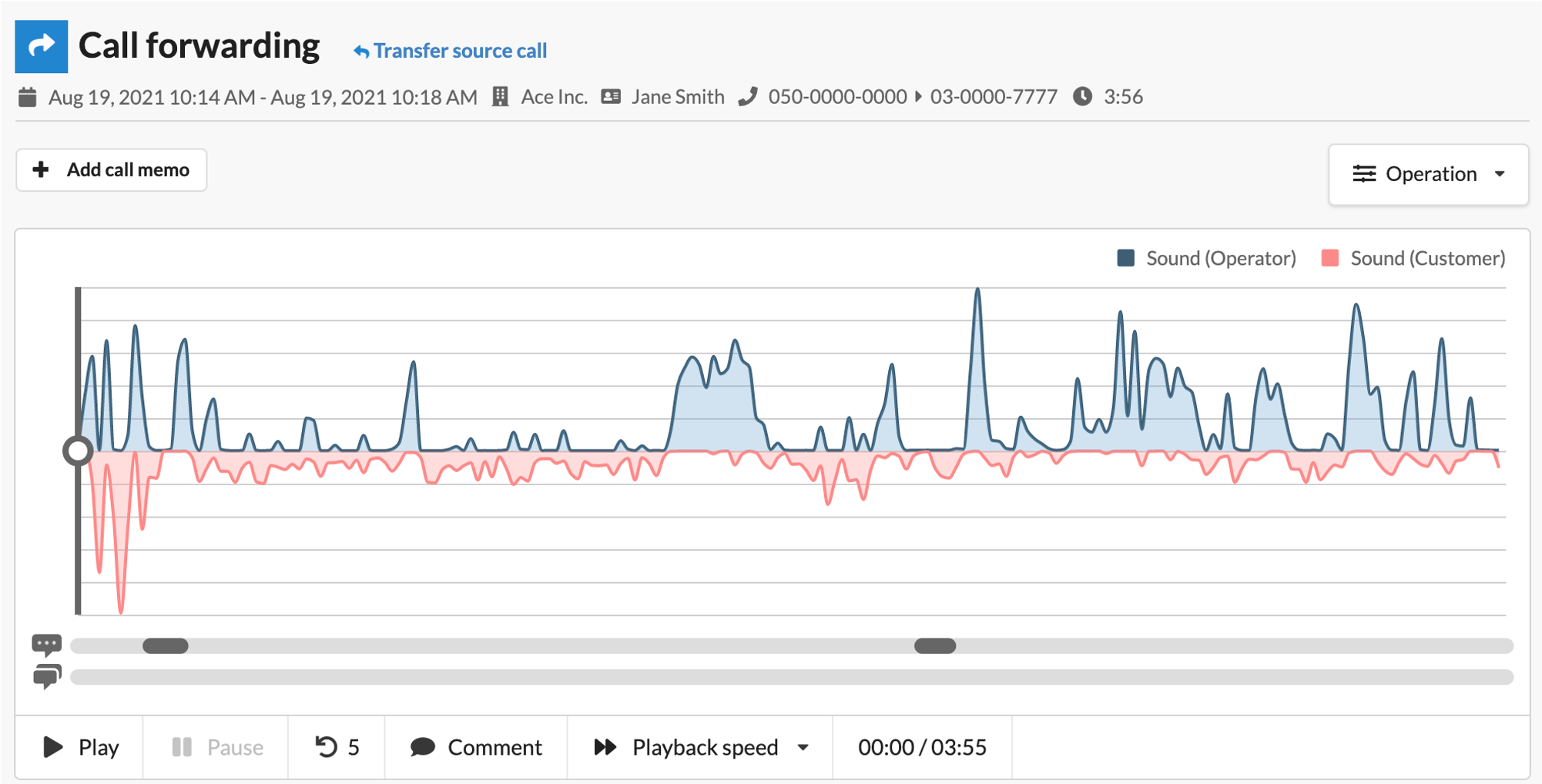The height and width of the screenshot is (784, 1542).
Task: Click the Add call memo button
Action: [x=112, y=169]
